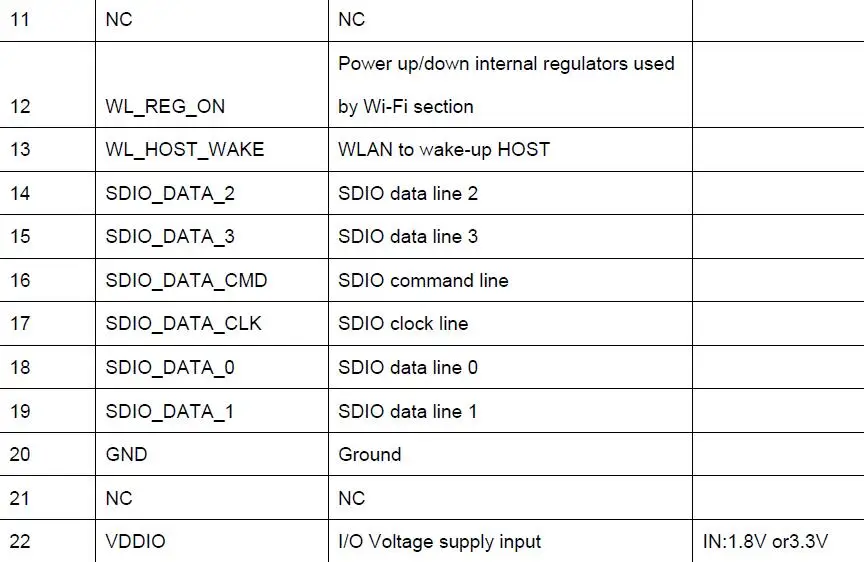Click the SDIO_DATA_CMD pin label

click(186, 281)
